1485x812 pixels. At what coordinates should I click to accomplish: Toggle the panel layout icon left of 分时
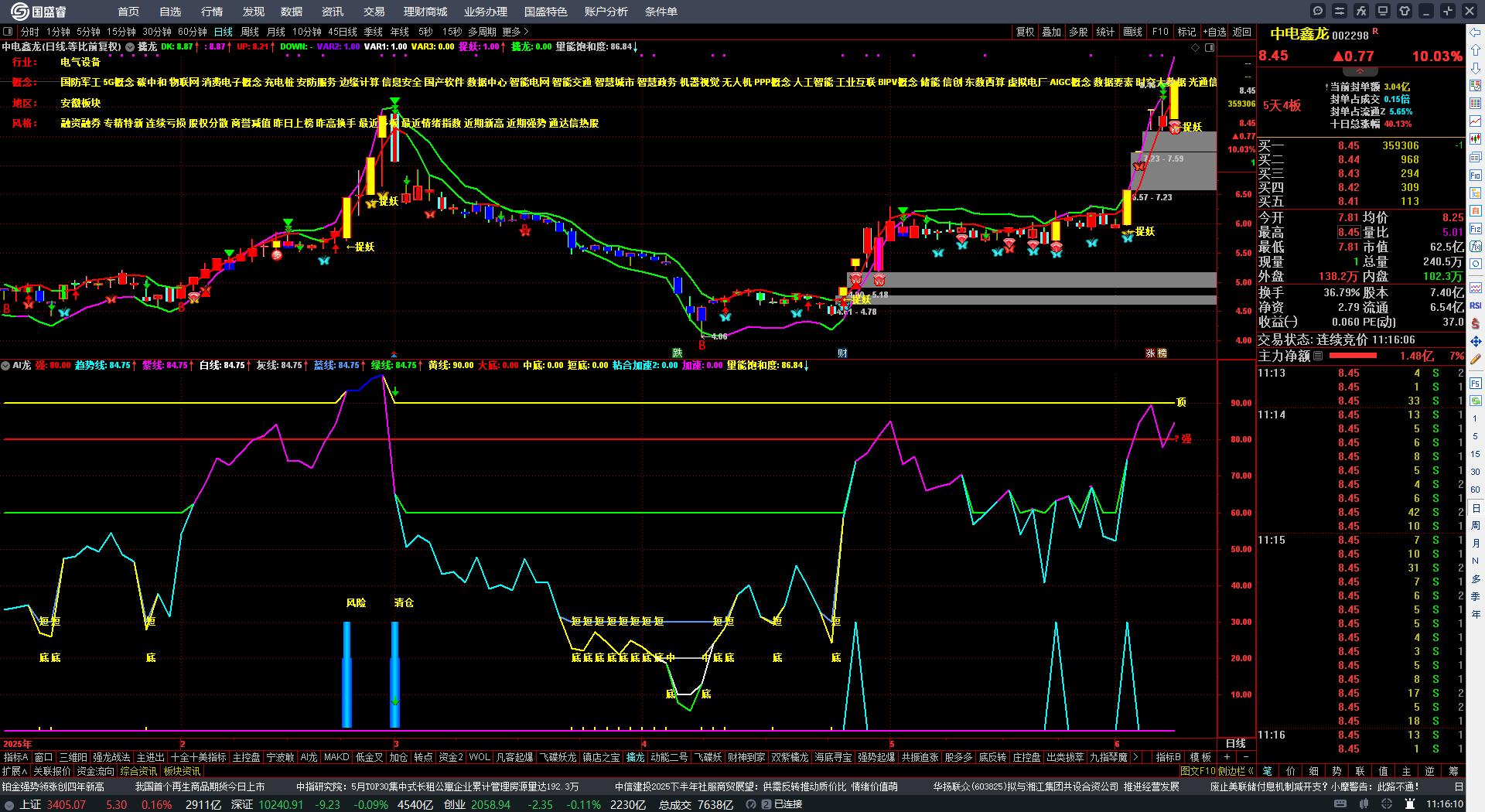(x=8, y=32)
